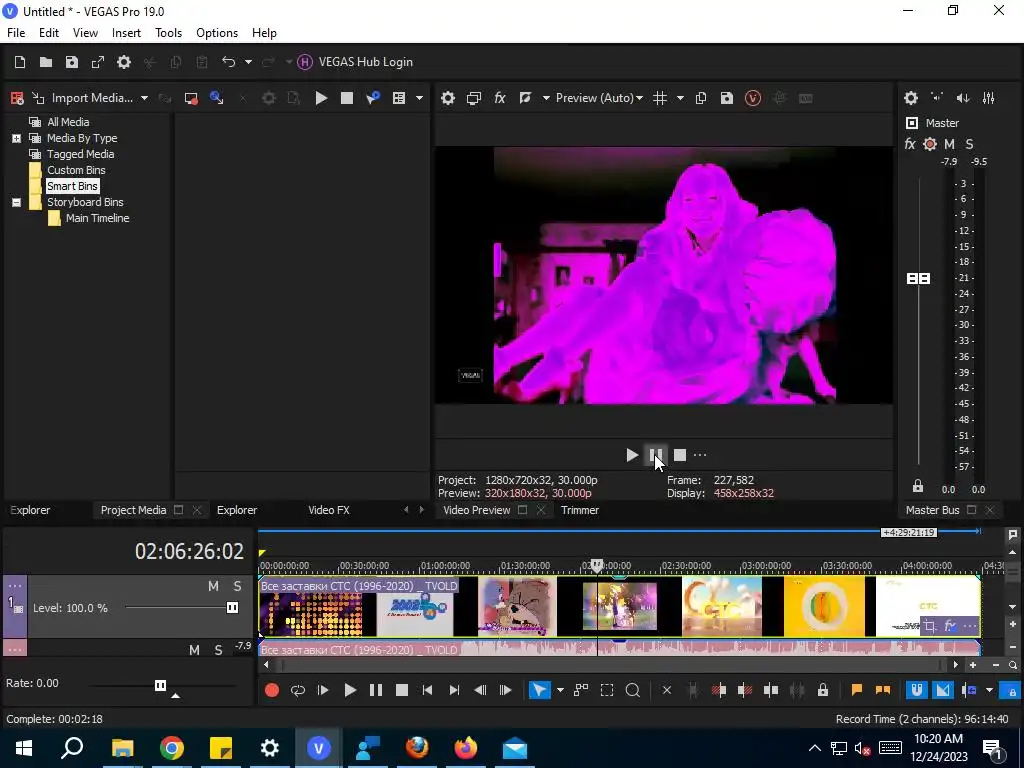The width and height of the screenshot is (1024, 768).
Task: Switch to the Trimmer tab
Action: point(580,510)
